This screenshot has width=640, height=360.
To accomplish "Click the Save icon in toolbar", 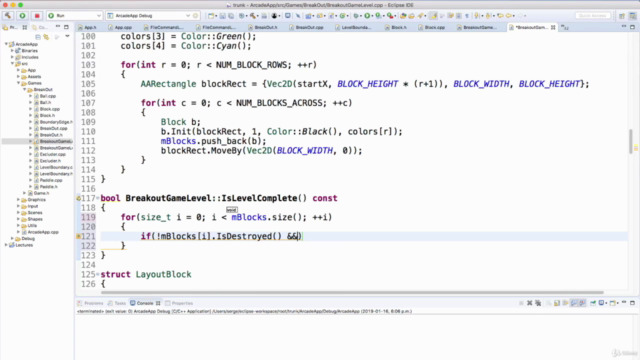I will [x=222, y=16].
